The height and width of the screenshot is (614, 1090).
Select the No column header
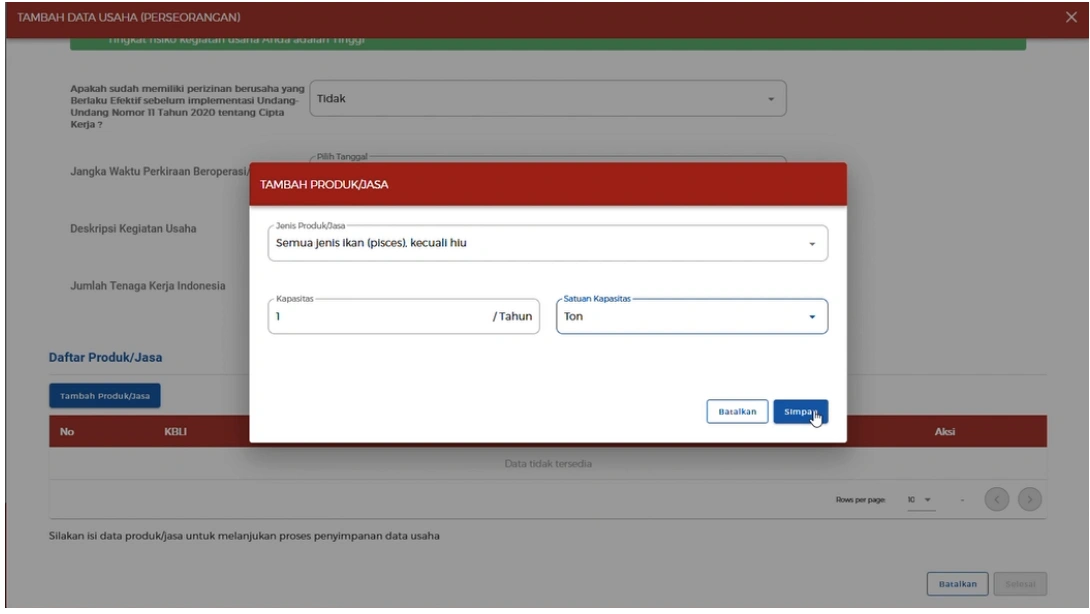click(67, 432)
